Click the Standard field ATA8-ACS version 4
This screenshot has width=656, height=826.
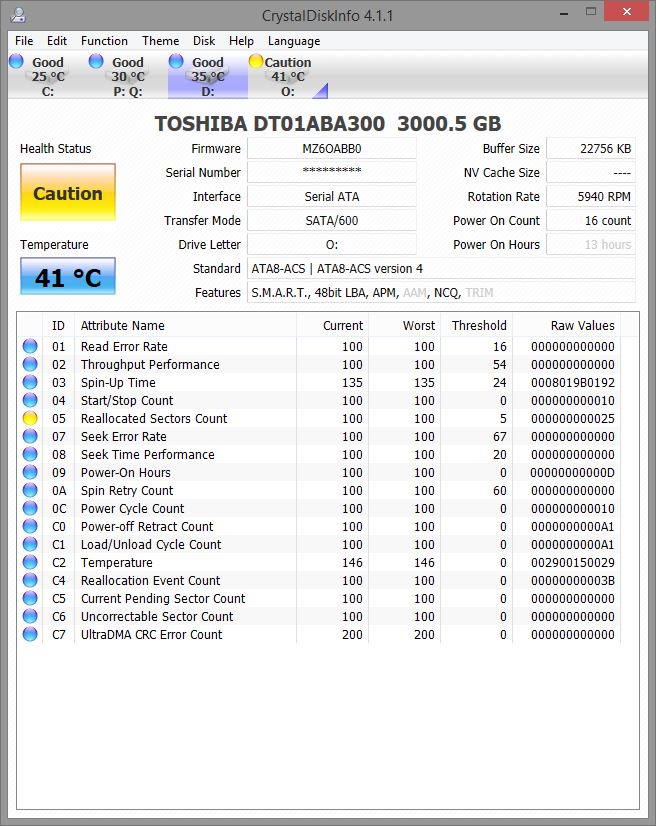[x=441, y=269]
